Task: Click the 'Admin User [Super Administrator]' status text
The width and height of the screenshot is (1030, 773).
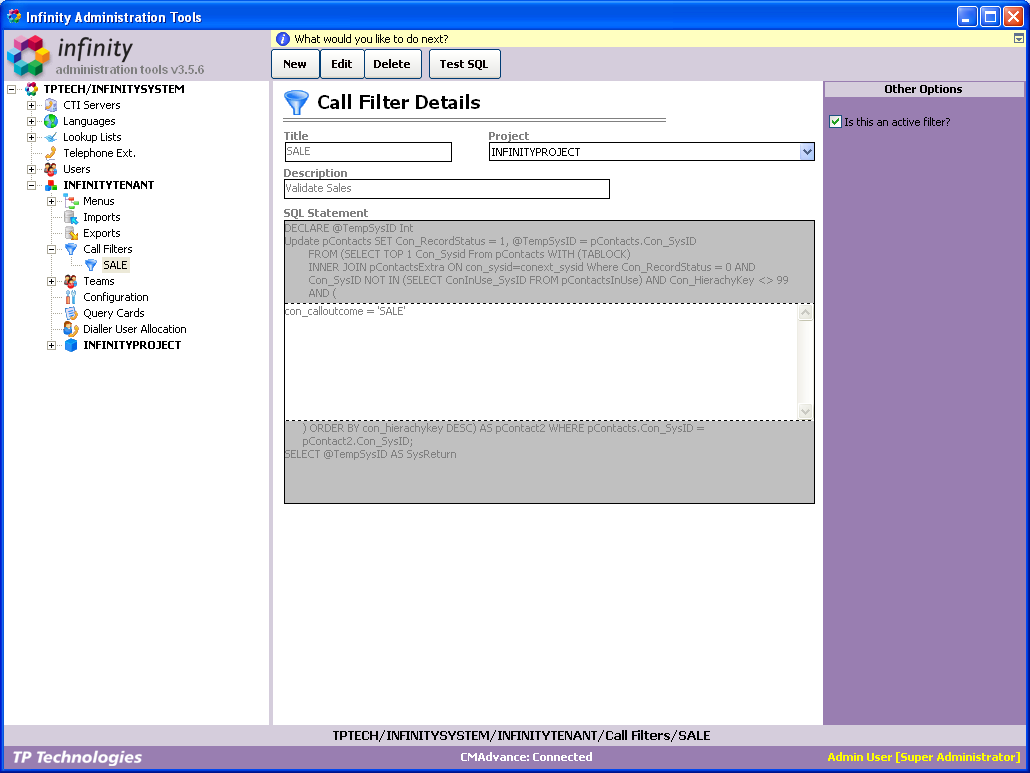Action: (x=924, y=757)
